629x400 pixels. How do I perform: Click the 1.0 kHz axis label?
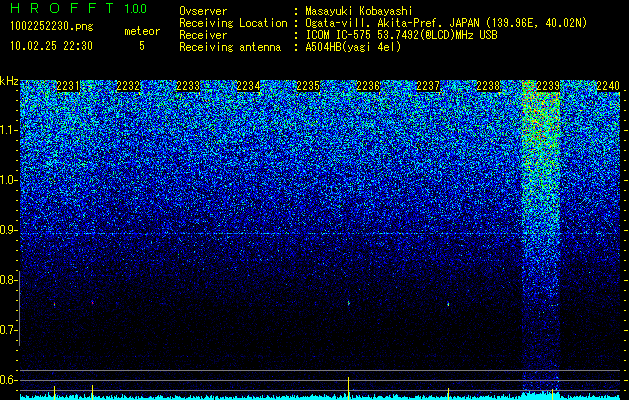[x=8, y=180]
